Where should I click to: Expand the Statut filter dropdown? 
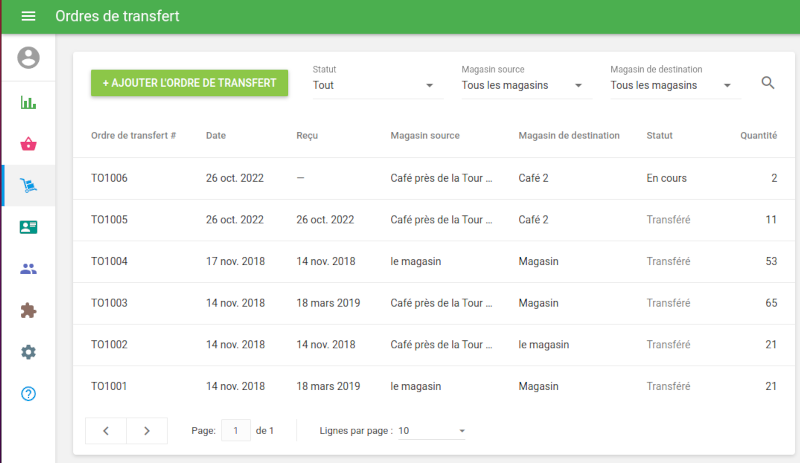click(x=377, y=86)
